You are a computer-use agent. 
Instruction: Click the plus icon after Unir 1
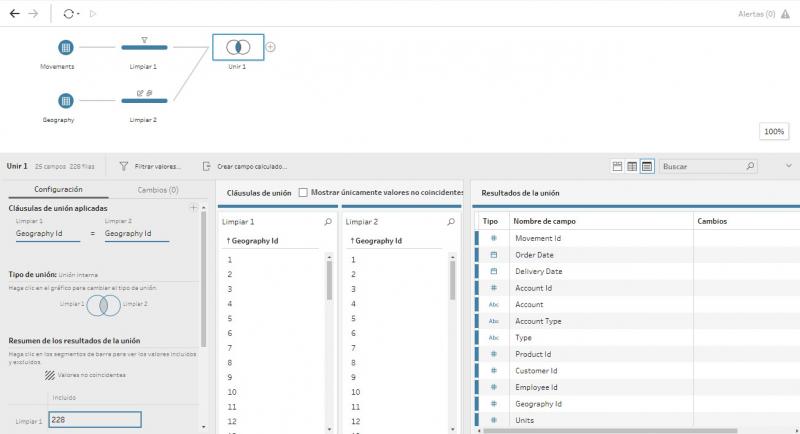tap(270, 47)
